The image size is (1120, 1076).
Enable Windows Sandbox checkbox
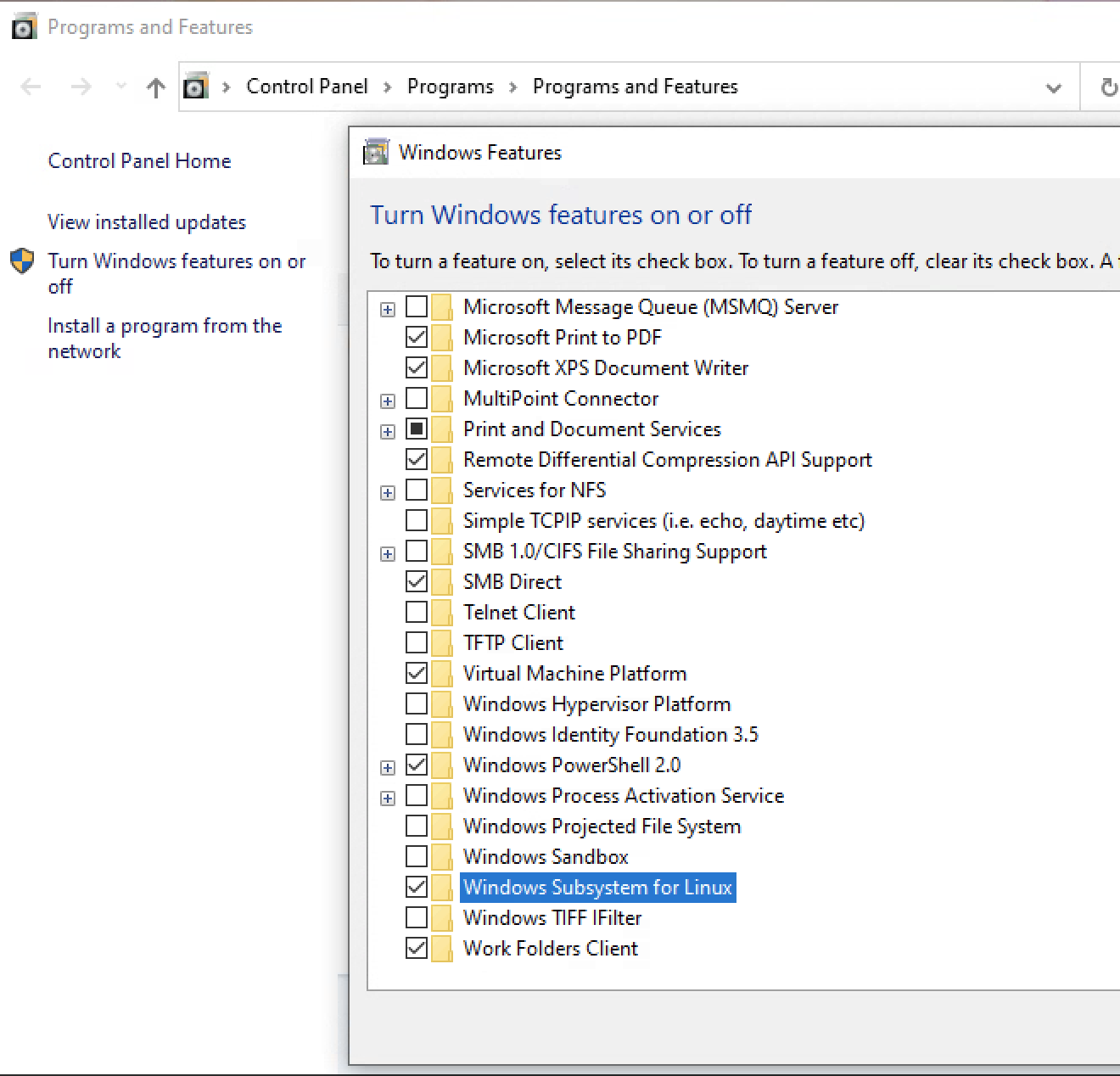pos(417,856)
